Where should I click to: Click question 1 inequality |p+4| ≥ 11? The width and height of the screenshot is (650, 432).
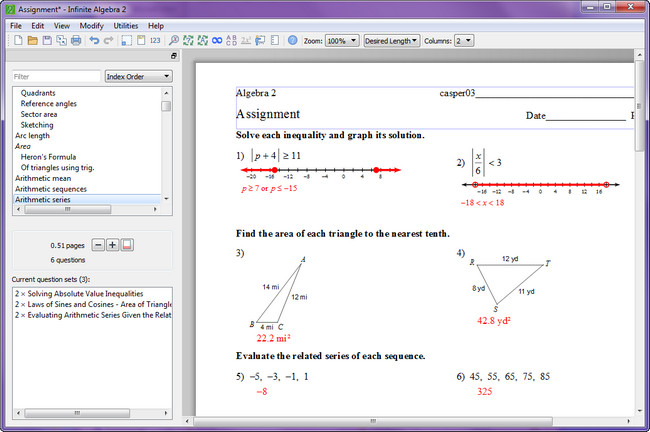coord(276,155)
